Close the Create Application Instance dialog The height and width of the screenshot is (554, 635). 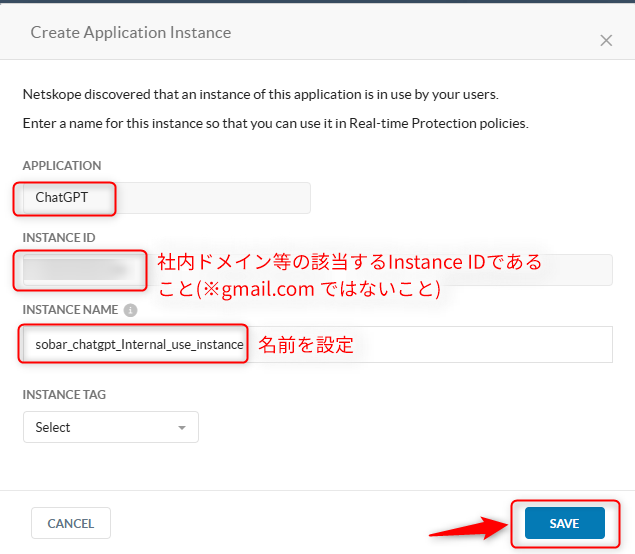coord(605,41)
